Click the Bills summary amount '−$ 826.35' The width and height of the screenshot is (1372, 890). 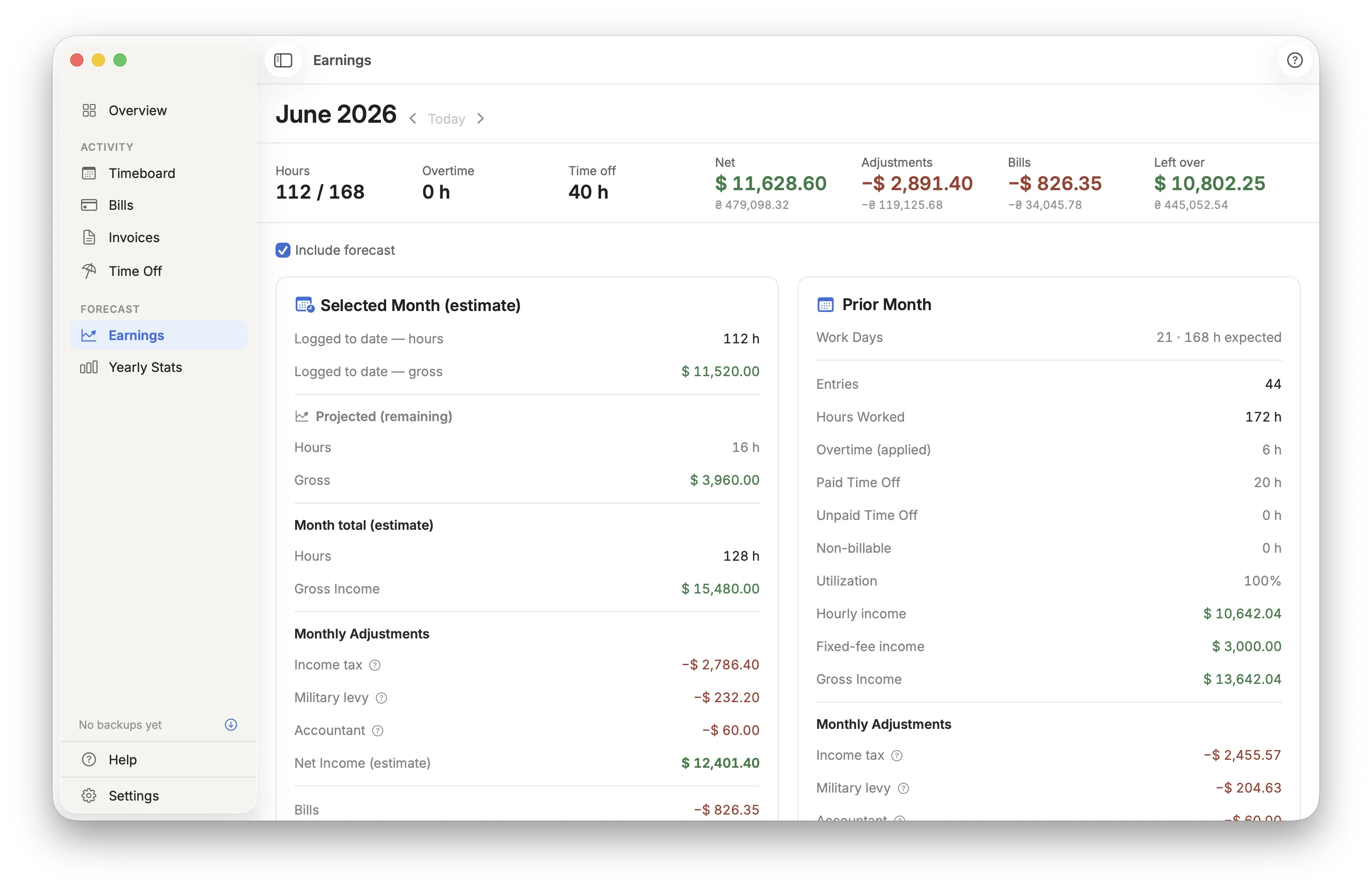click(x=1054, y=183)
